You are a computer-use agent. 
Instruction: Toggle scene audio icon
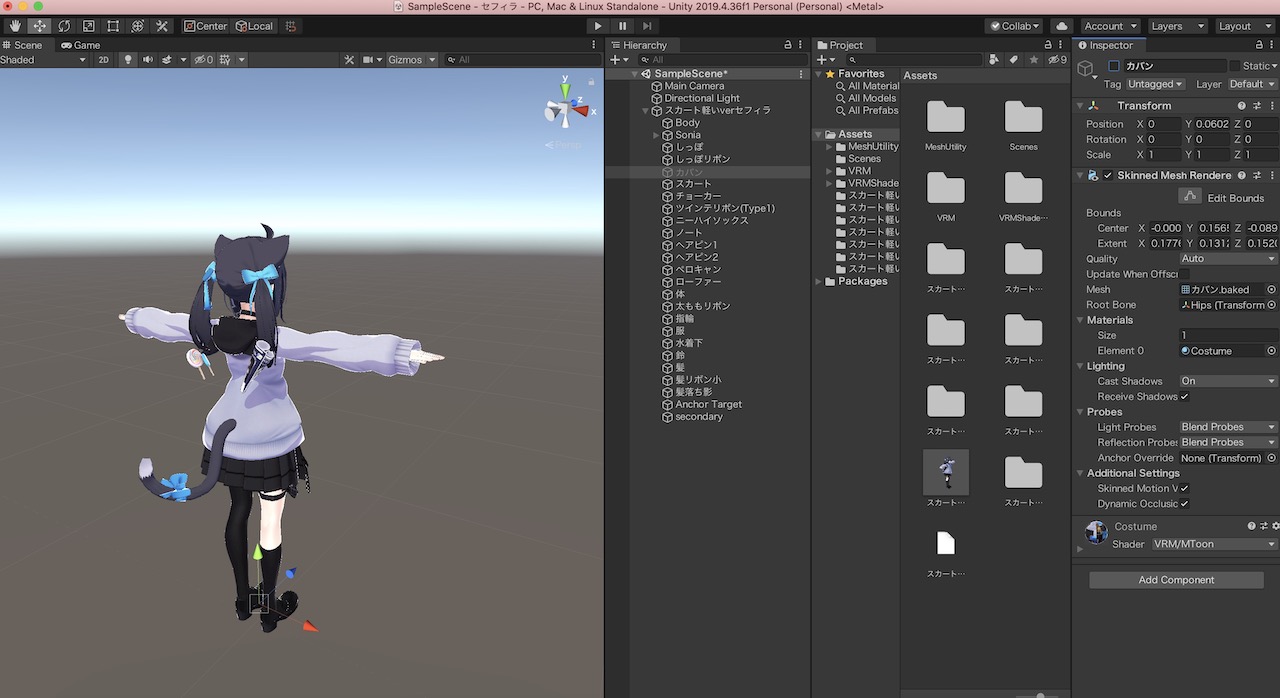pyautogui.click(x=147, y=59)
